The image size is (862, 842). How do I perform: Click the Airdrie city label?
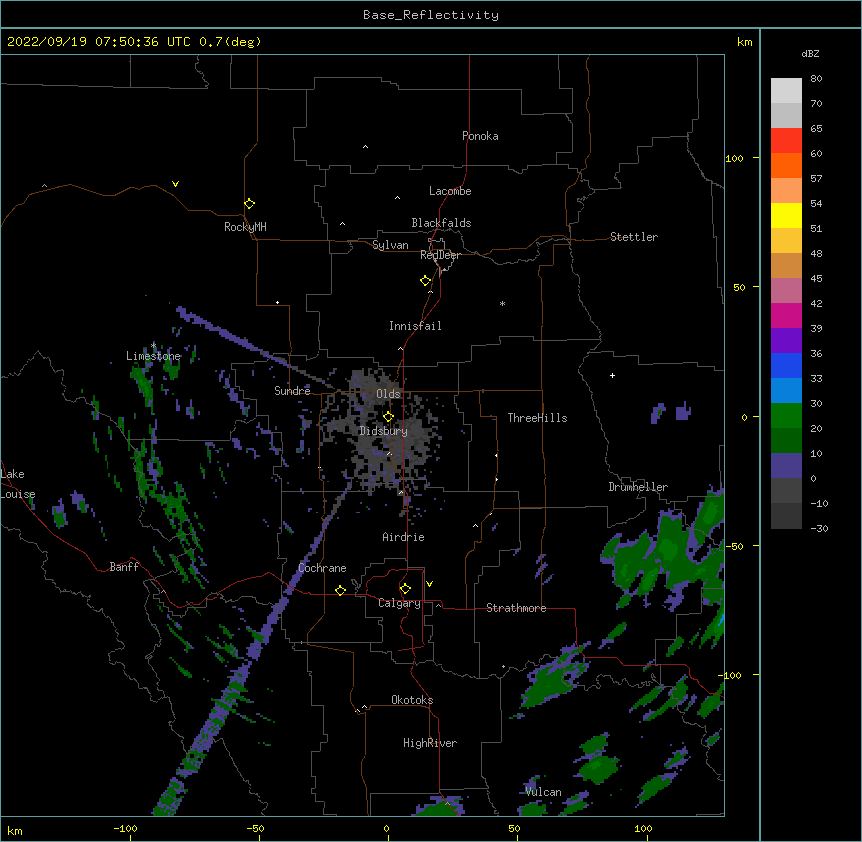[x=403, y=537]
